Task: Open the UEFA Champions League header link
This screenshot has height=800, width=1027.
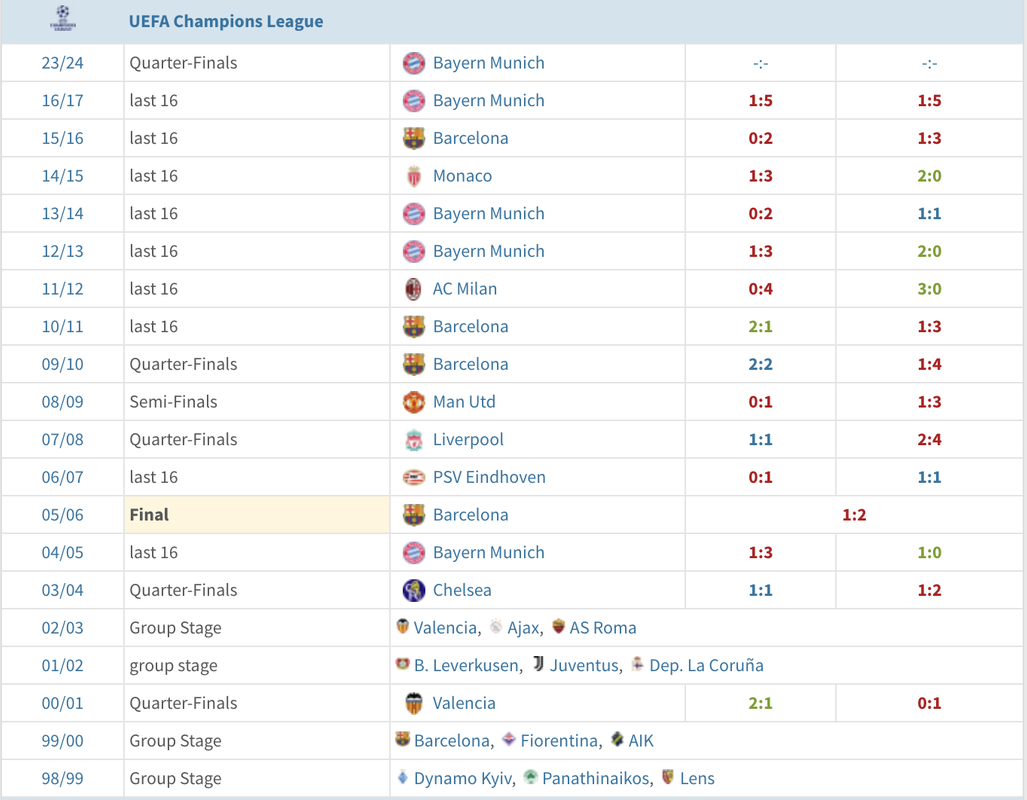Action: [x=226, y=21]
